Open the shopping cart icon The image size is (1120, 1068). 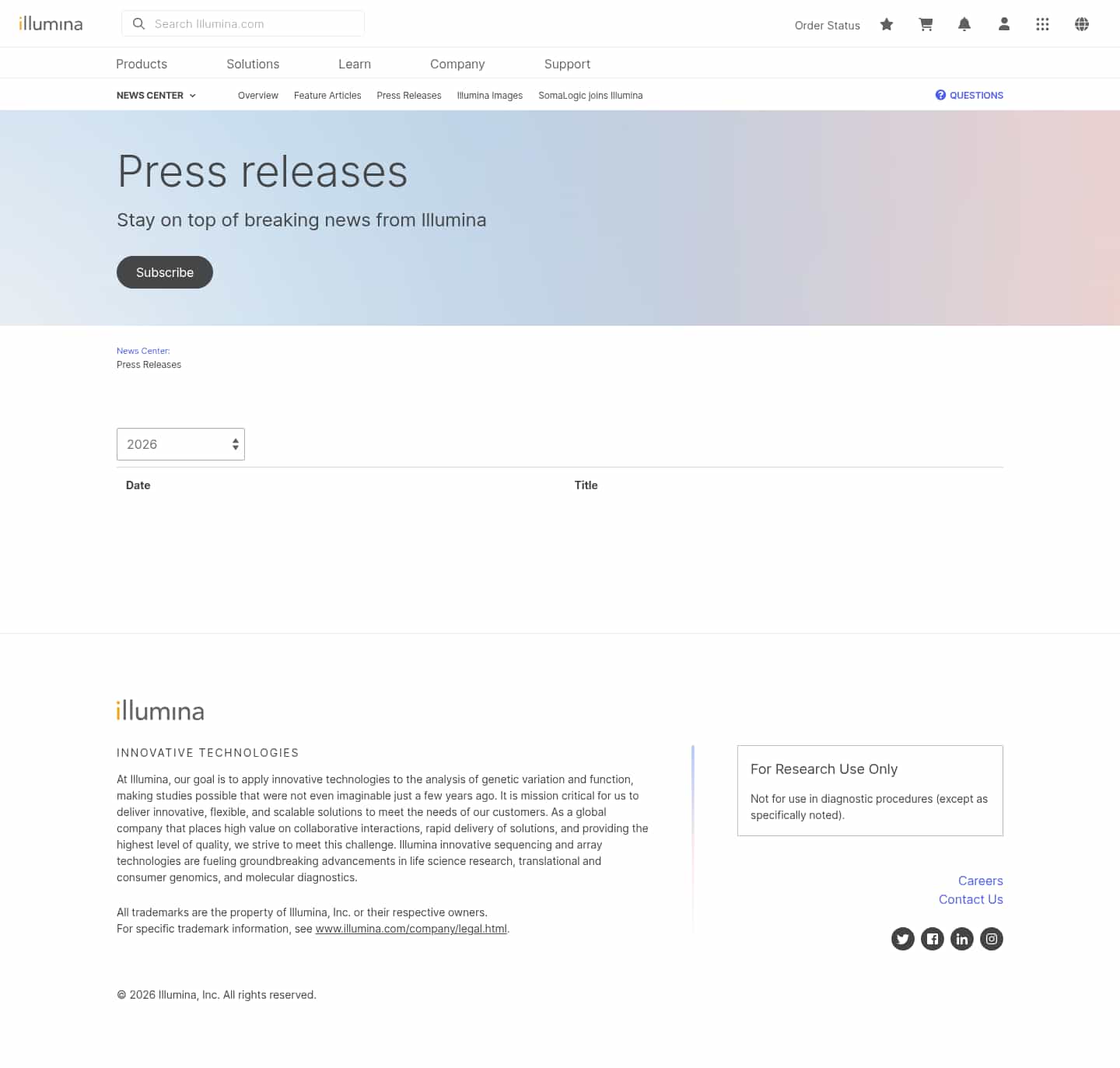[926, 24]
